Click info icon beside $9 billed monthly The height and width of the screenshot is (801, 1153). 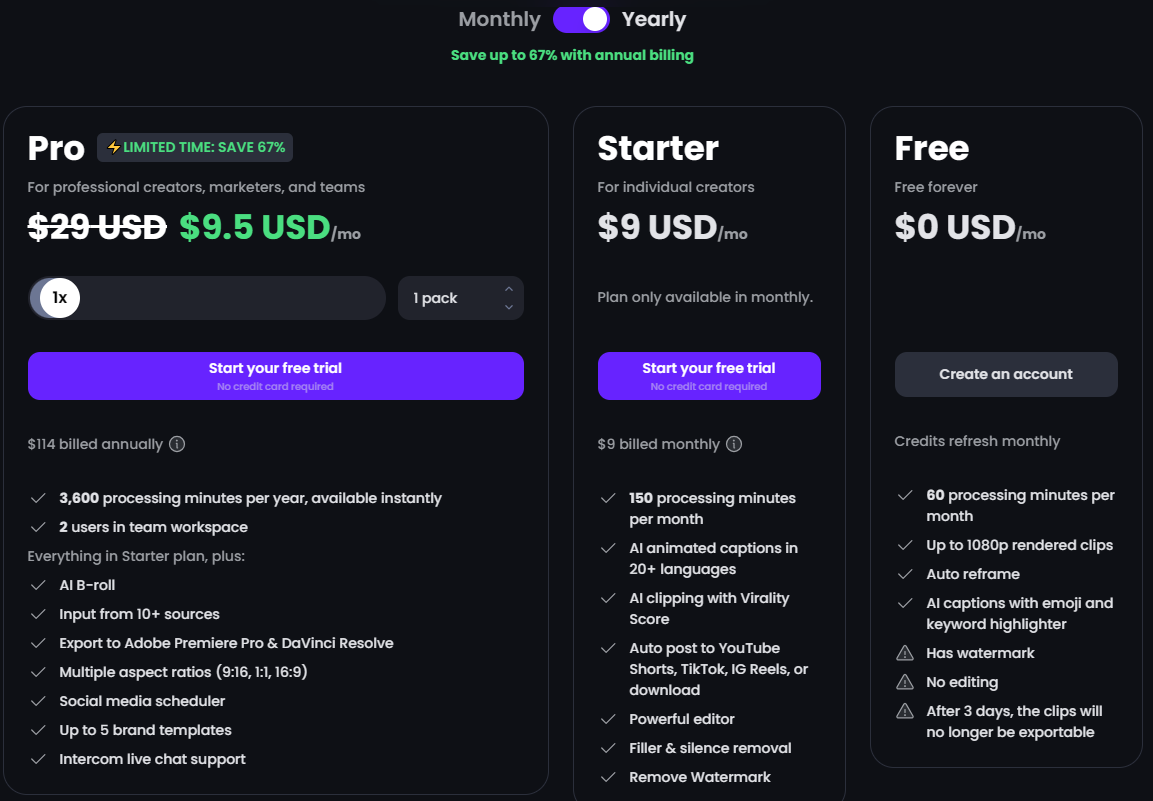(734, 444)
